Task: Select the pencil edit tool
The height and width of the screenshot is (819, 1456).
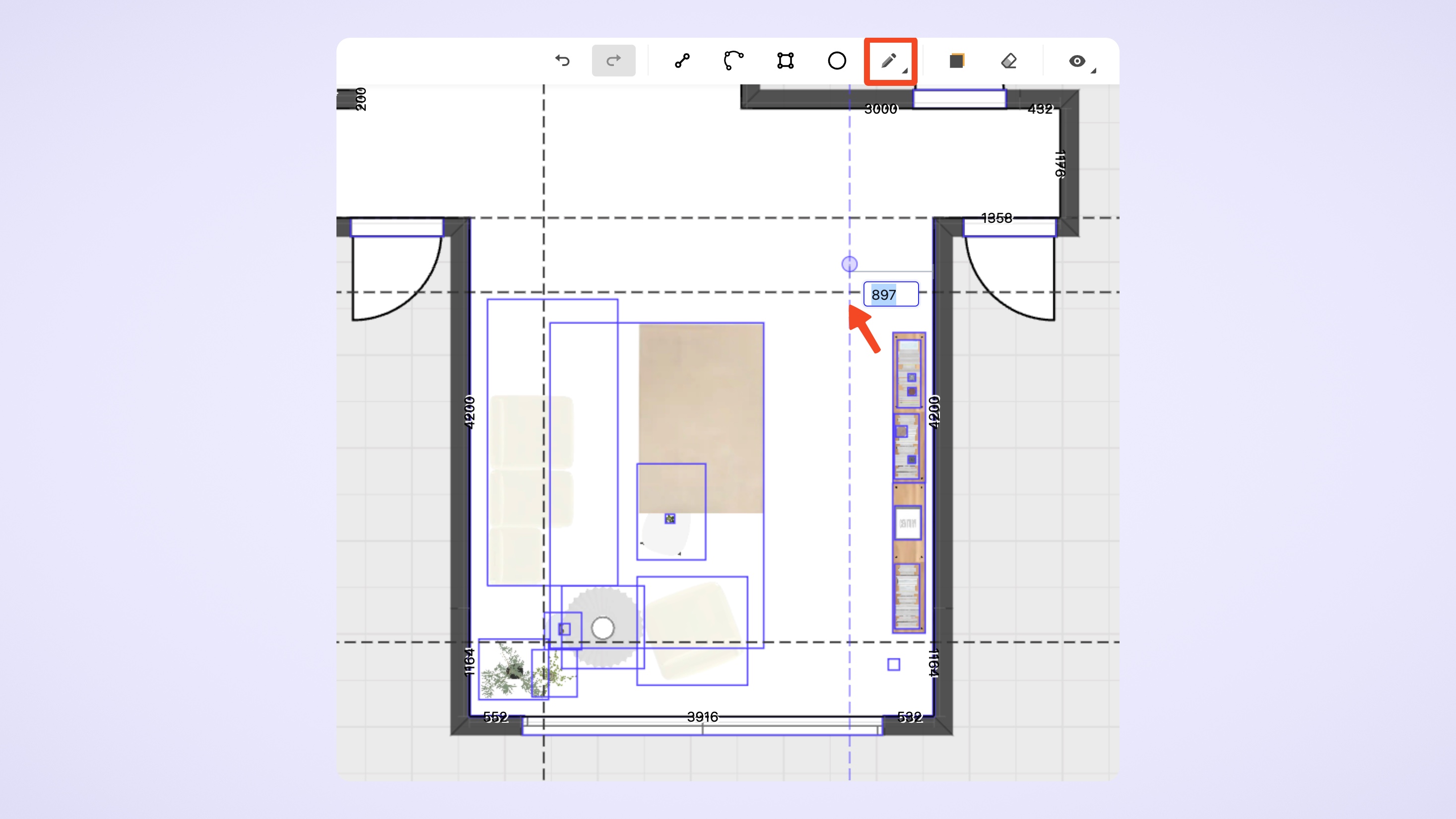Action: point(888,61)
